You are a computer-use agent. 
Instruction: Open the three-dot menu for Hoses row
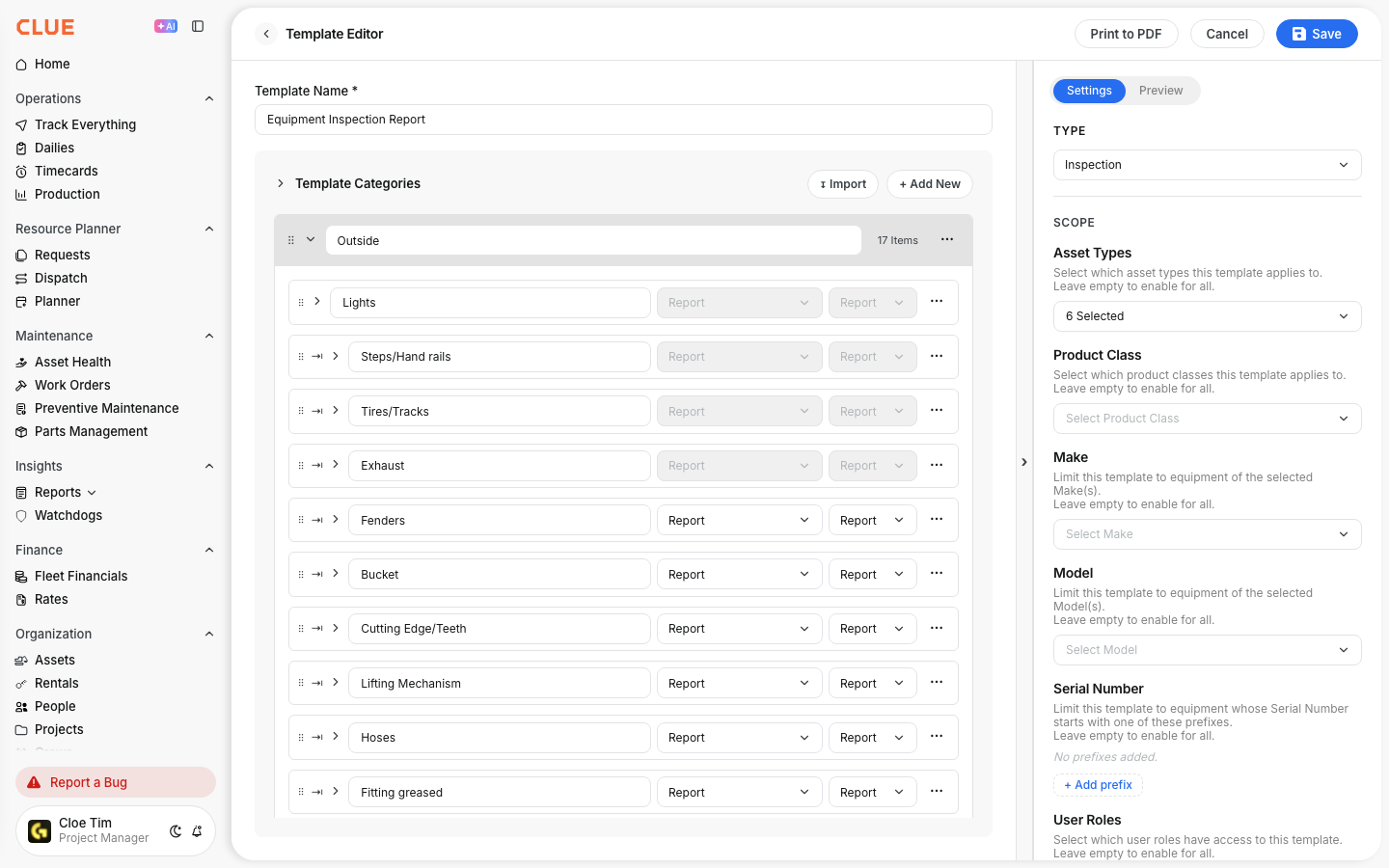click(x=937, y=736)
